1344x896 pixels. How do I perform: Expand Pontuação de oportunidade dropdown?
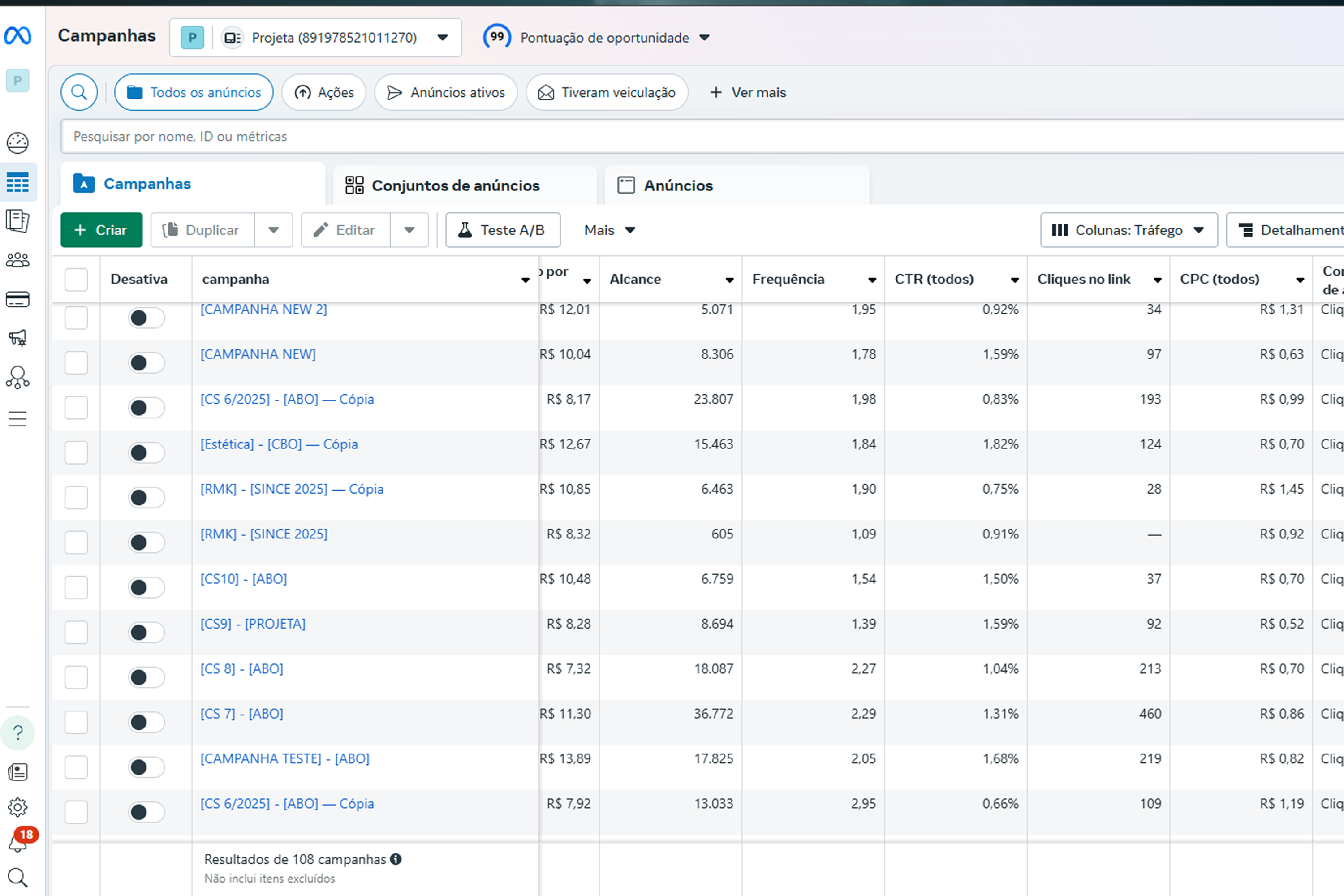705,38
